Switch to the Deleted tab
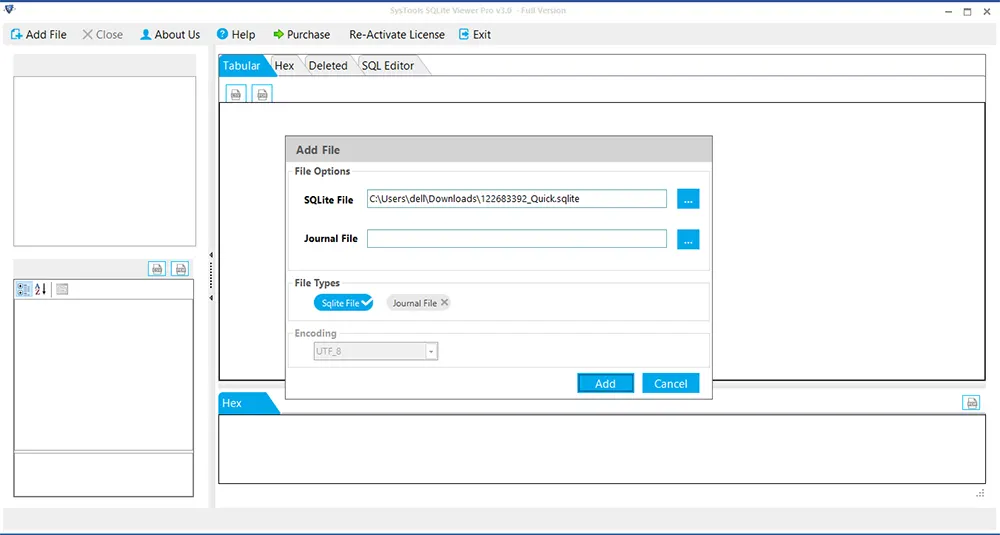Screen dimensions: 1000x535 pos(328,66)
